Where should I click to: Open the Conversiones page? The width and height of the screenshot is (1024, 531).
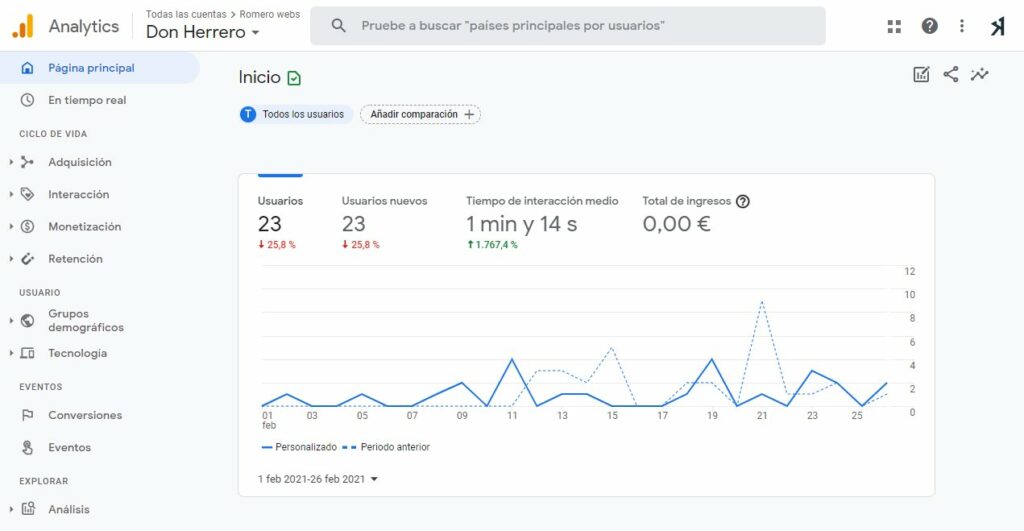coord(84,415)
